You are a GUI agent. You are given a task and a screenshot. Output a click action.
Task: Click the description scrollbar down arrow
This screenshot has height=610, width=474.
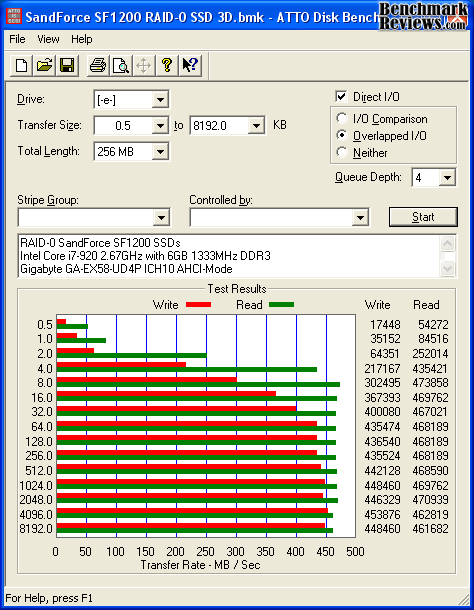point(447,268)
